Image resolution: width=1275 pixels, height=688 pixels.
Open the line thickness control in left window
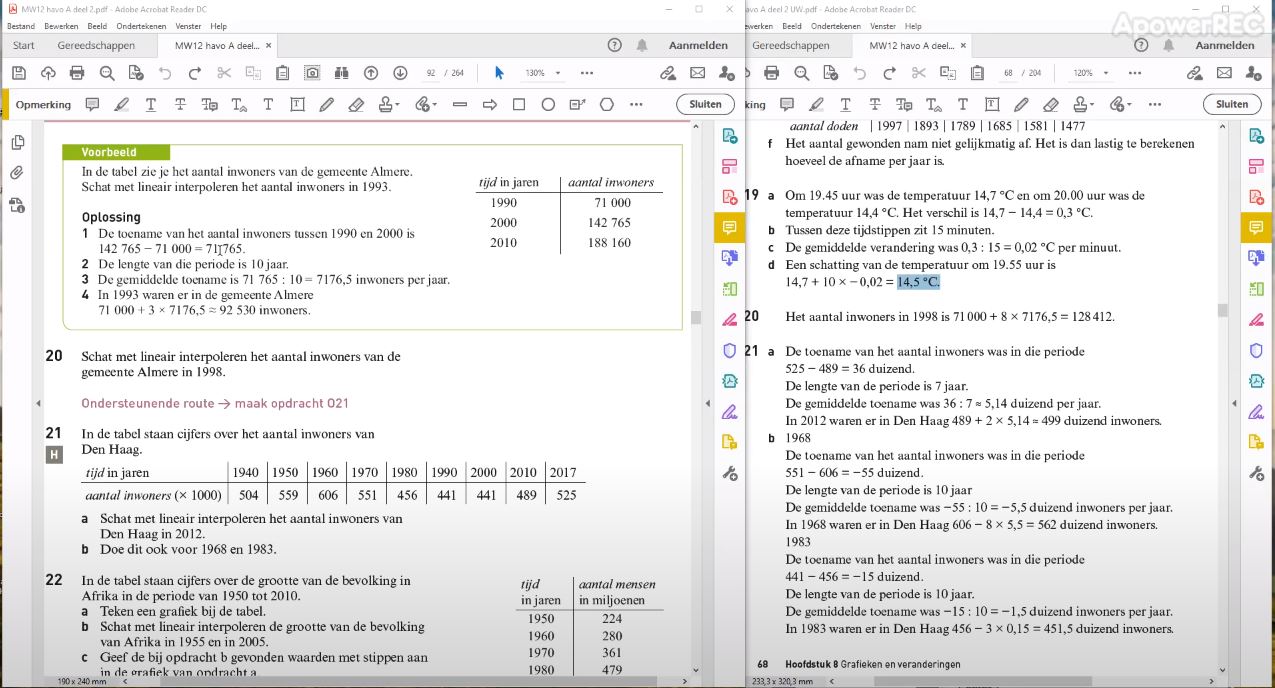[460, 104]
